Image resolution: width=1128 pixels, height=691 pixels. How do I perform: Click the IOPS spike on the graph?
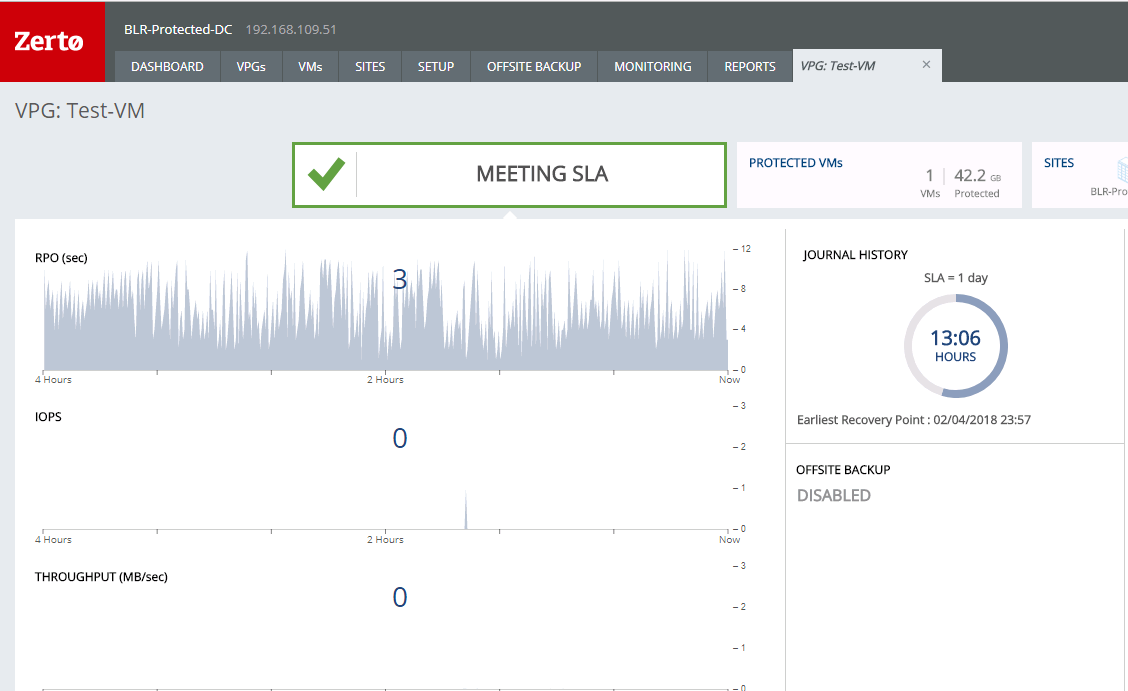pos(465,512)
